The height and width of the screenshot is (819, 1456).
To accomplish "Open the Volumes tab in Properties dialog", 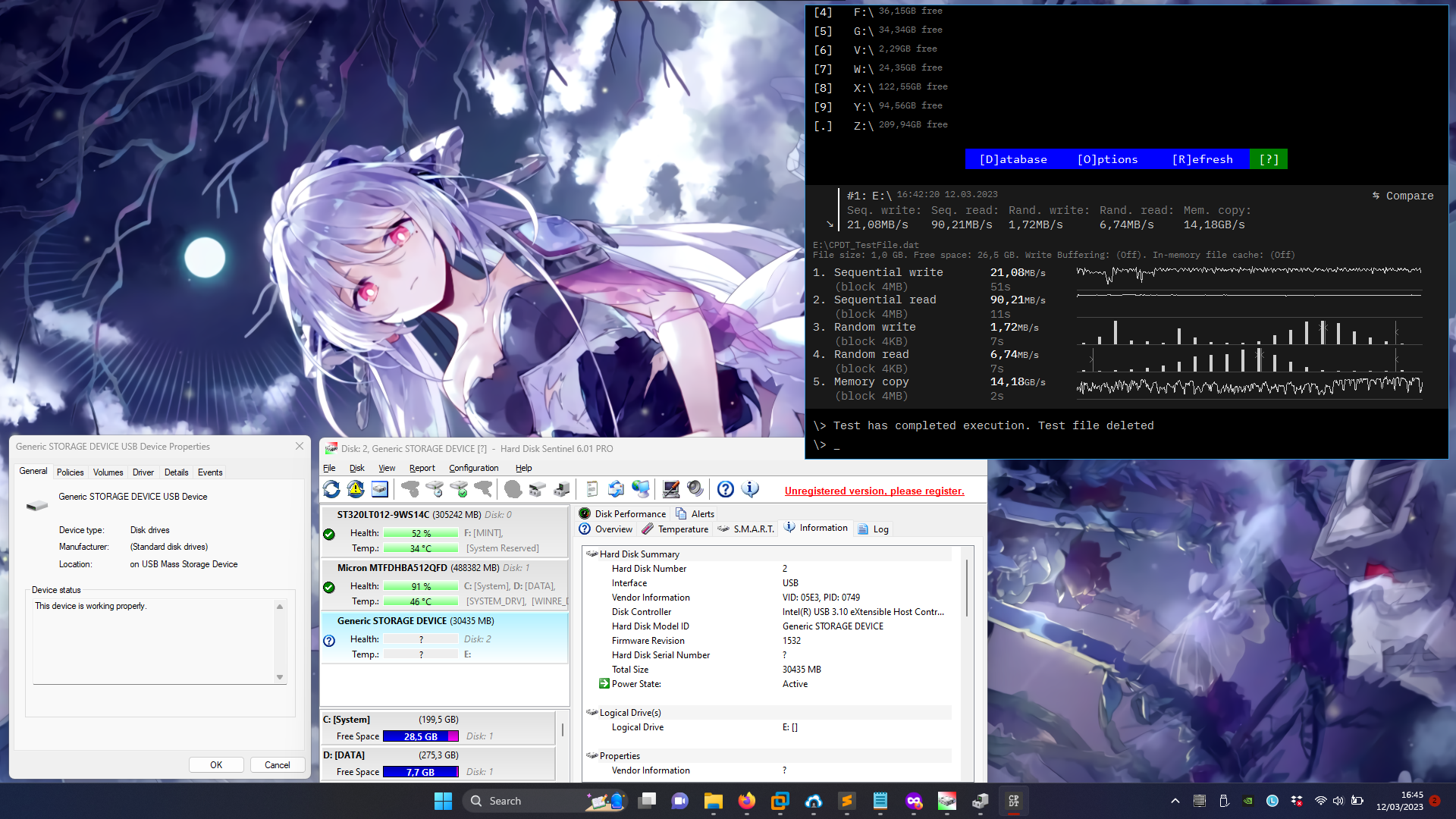I will 108,472.
